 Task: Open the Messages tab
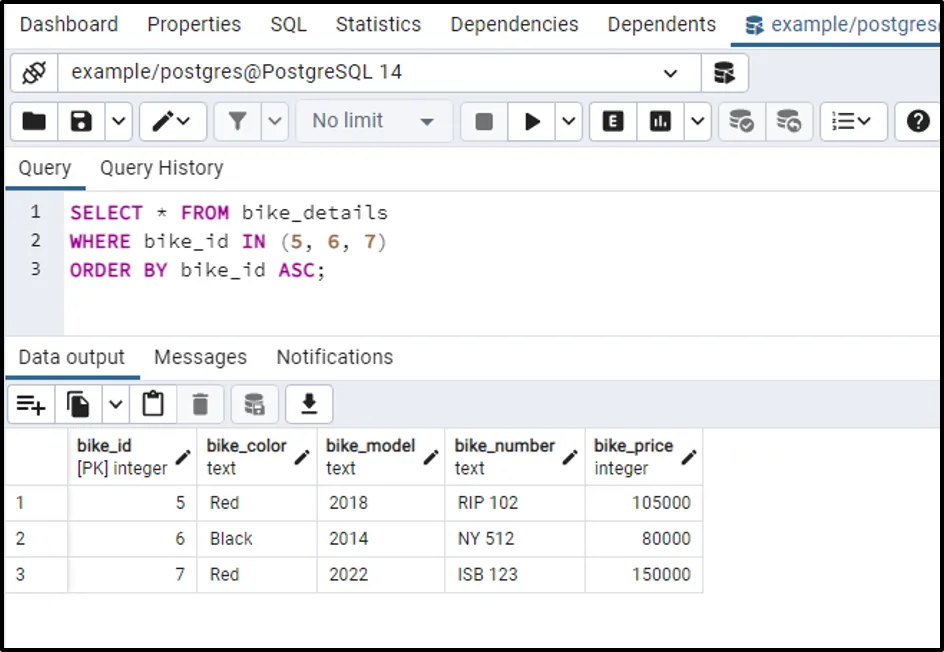(x=200, y=357)
